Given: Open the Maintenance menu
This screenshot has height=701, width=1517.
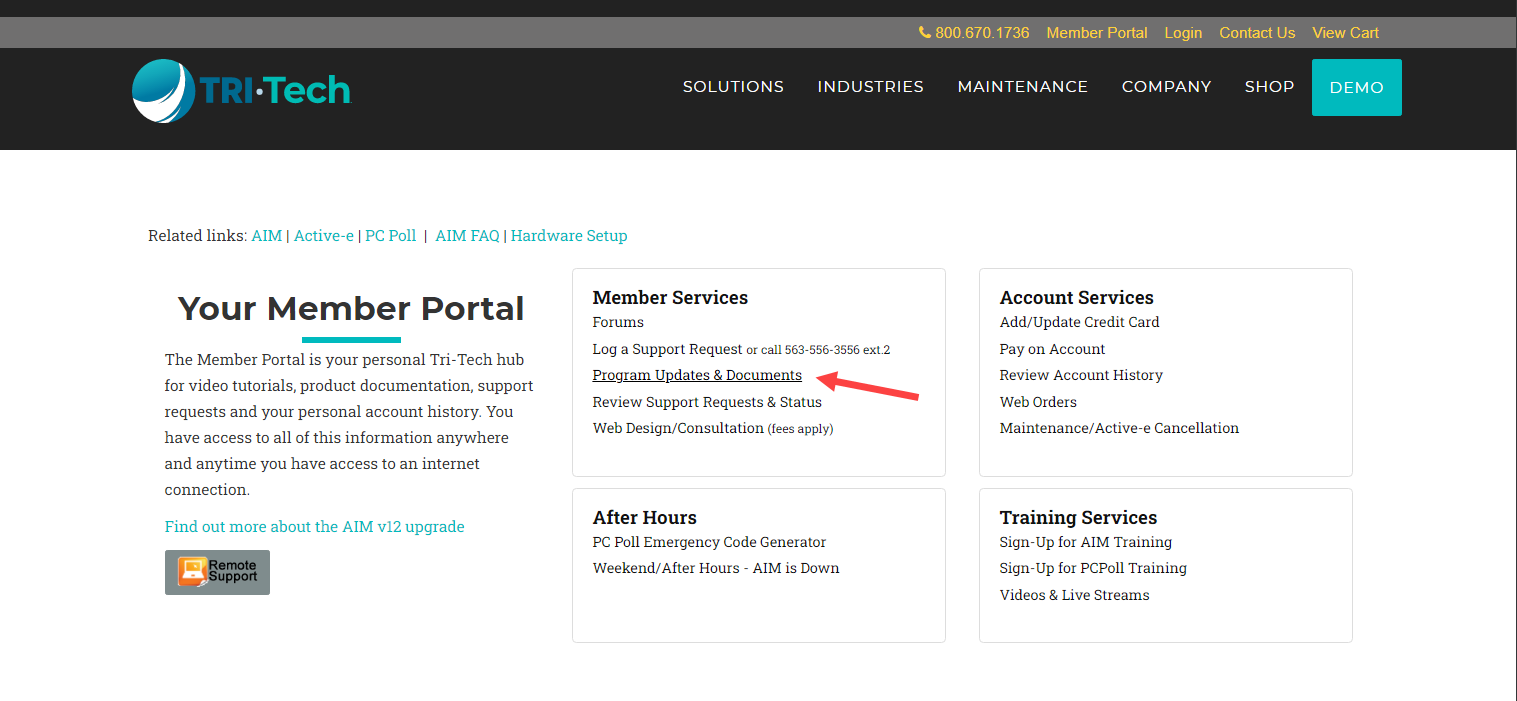Looking at the screenshot, I should pyautogui.click(x=1022, y=87).
